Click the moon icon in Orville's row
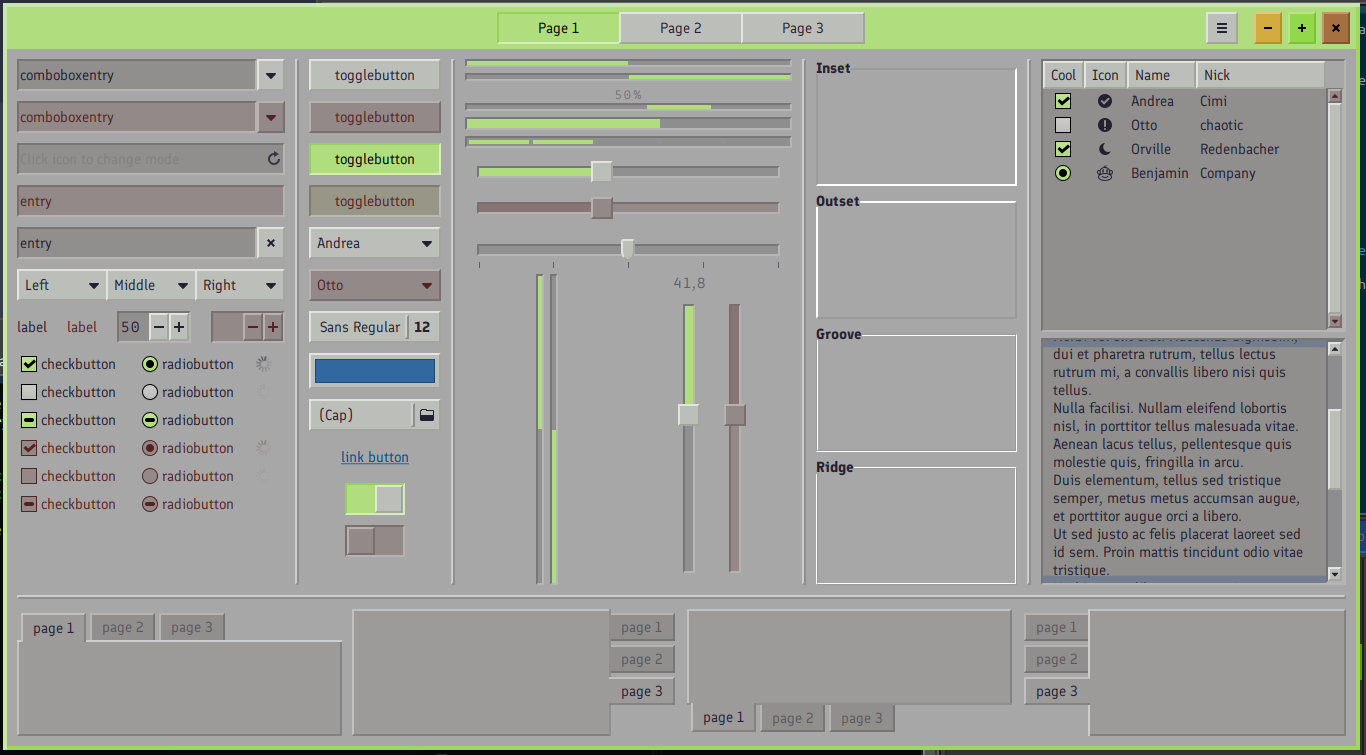The width and height of the screenshot is (1366, 755). tap(1105, 149)
